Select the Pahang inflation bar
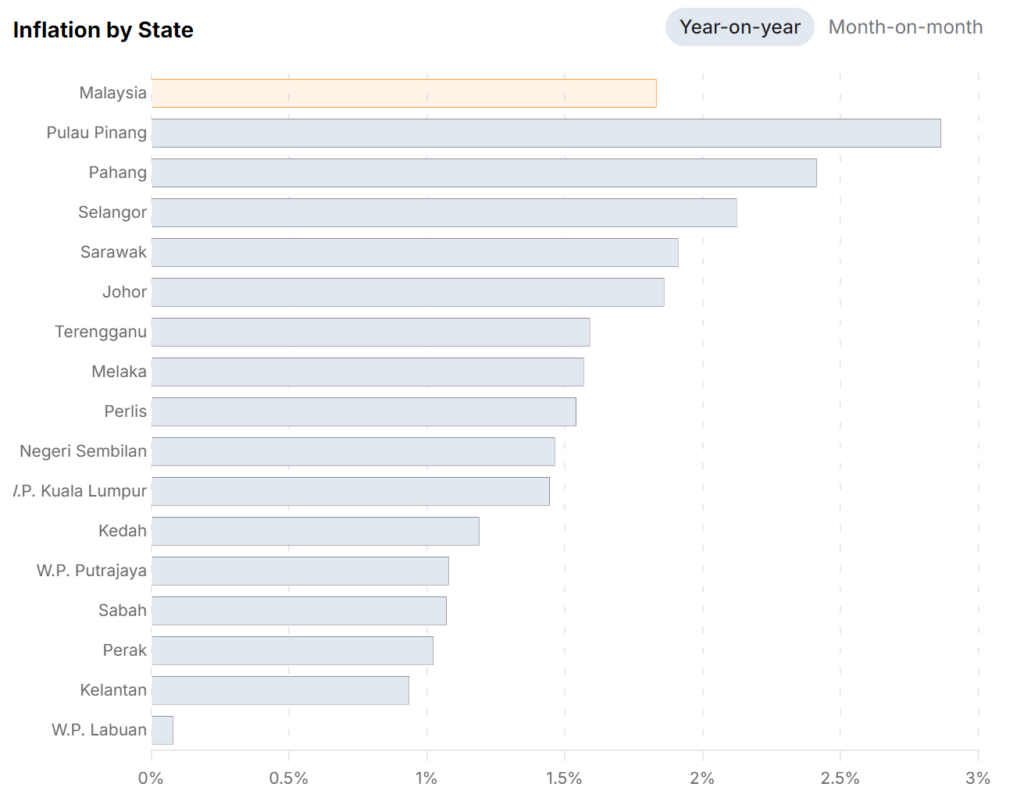This screenshot has height=801, width=1024. coord(484,173)
